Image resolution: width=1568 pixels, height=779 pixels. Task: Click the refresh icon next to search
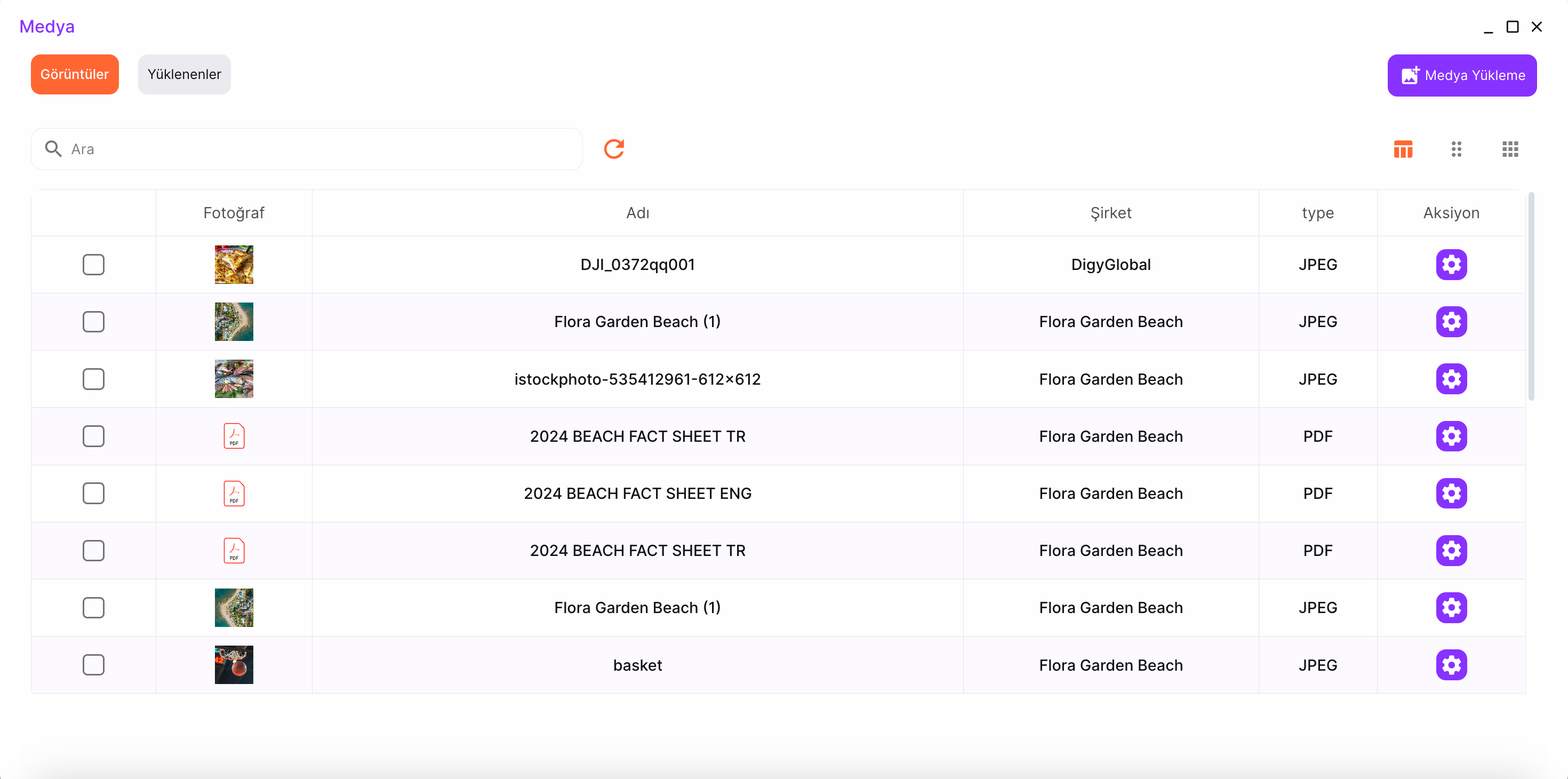point(613,149)
